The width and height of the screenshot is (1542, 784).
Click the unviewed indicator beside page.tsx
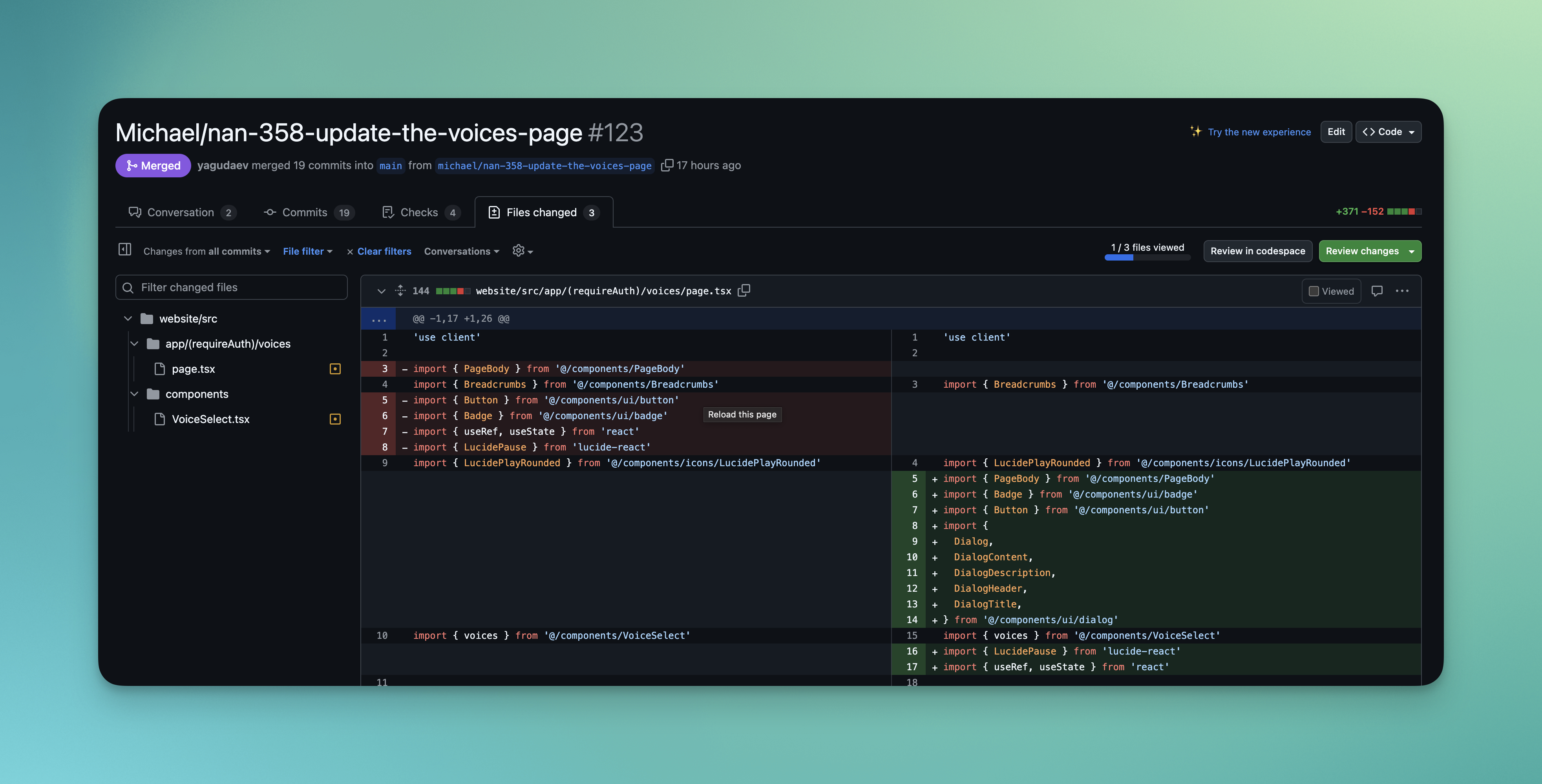[x=335, y=369]
